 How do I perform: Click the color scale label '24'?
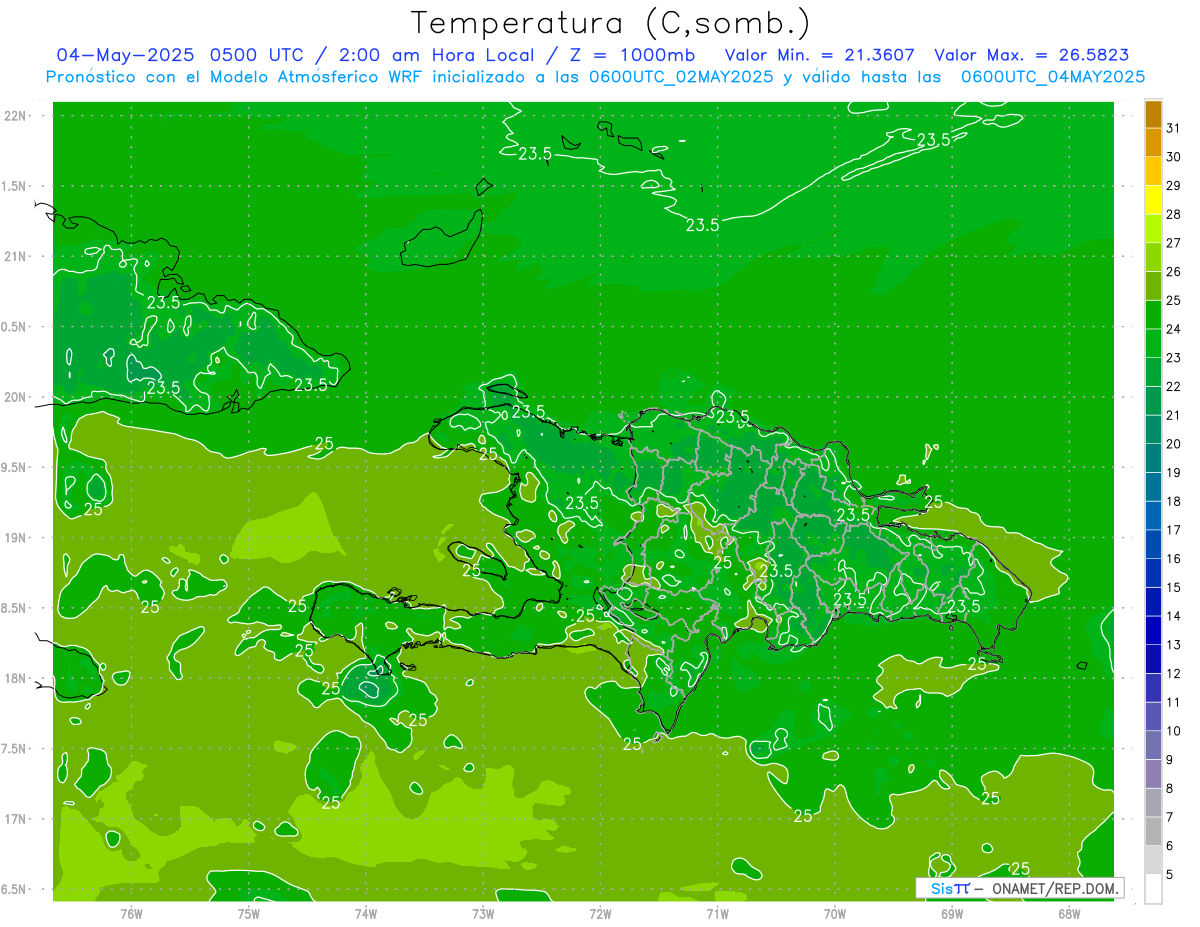click(x=1174, y=329)
